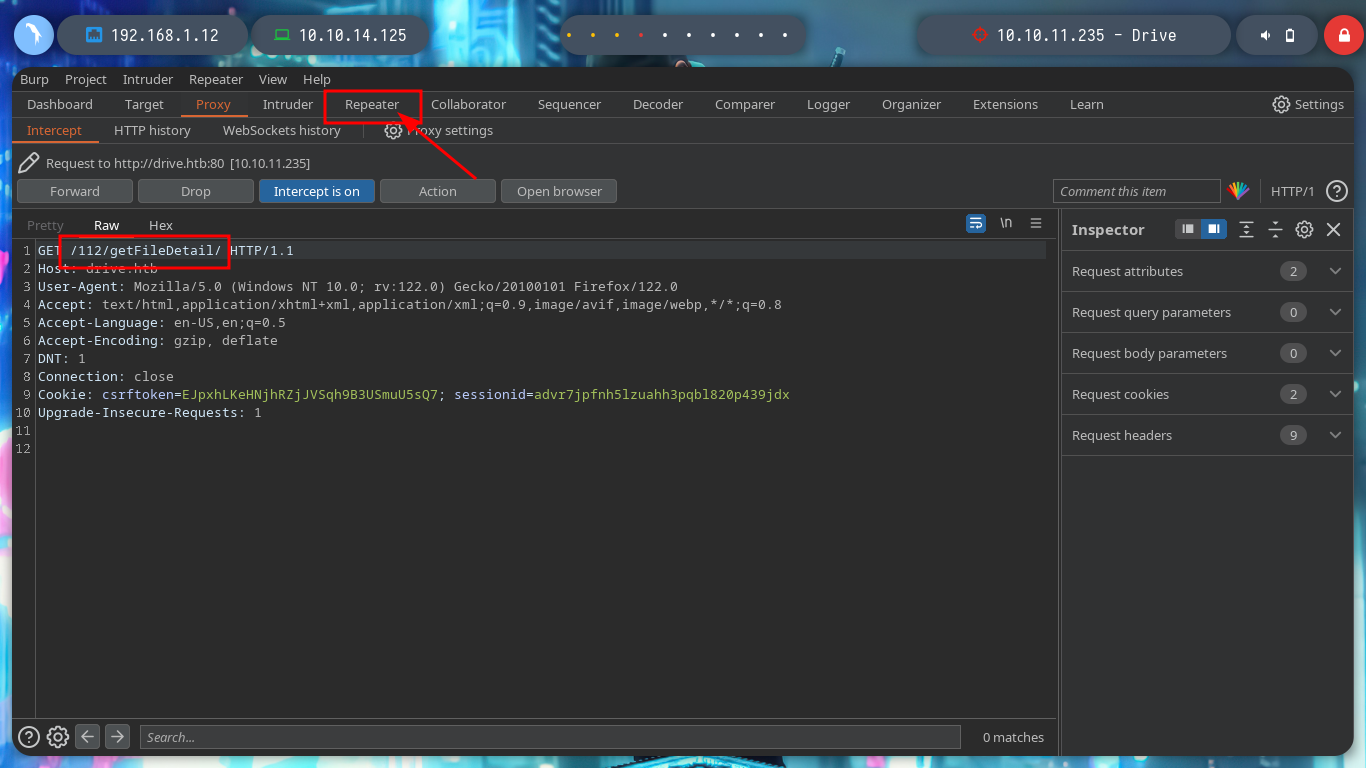The image size is (1366, 768).
Task: Switch to the Collaborator tab
Action: [468, 104]
